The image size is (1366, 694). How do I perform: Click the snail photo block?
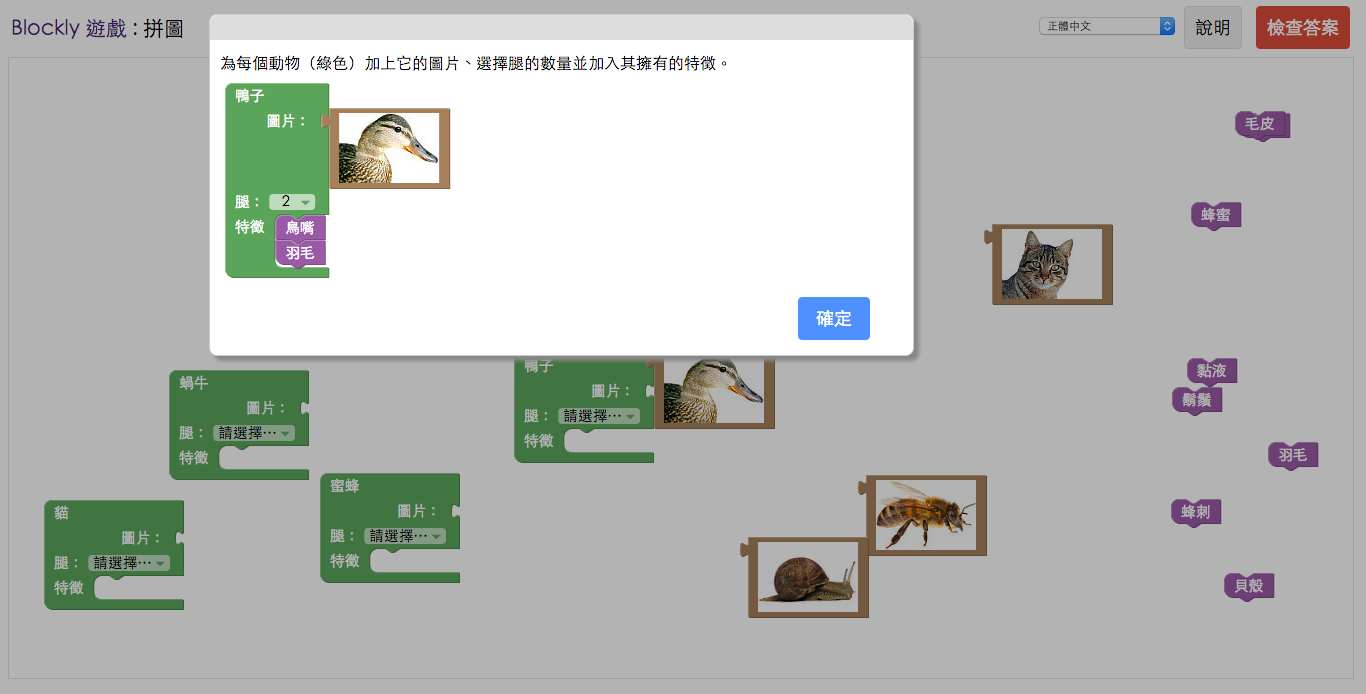click(807, 578)
